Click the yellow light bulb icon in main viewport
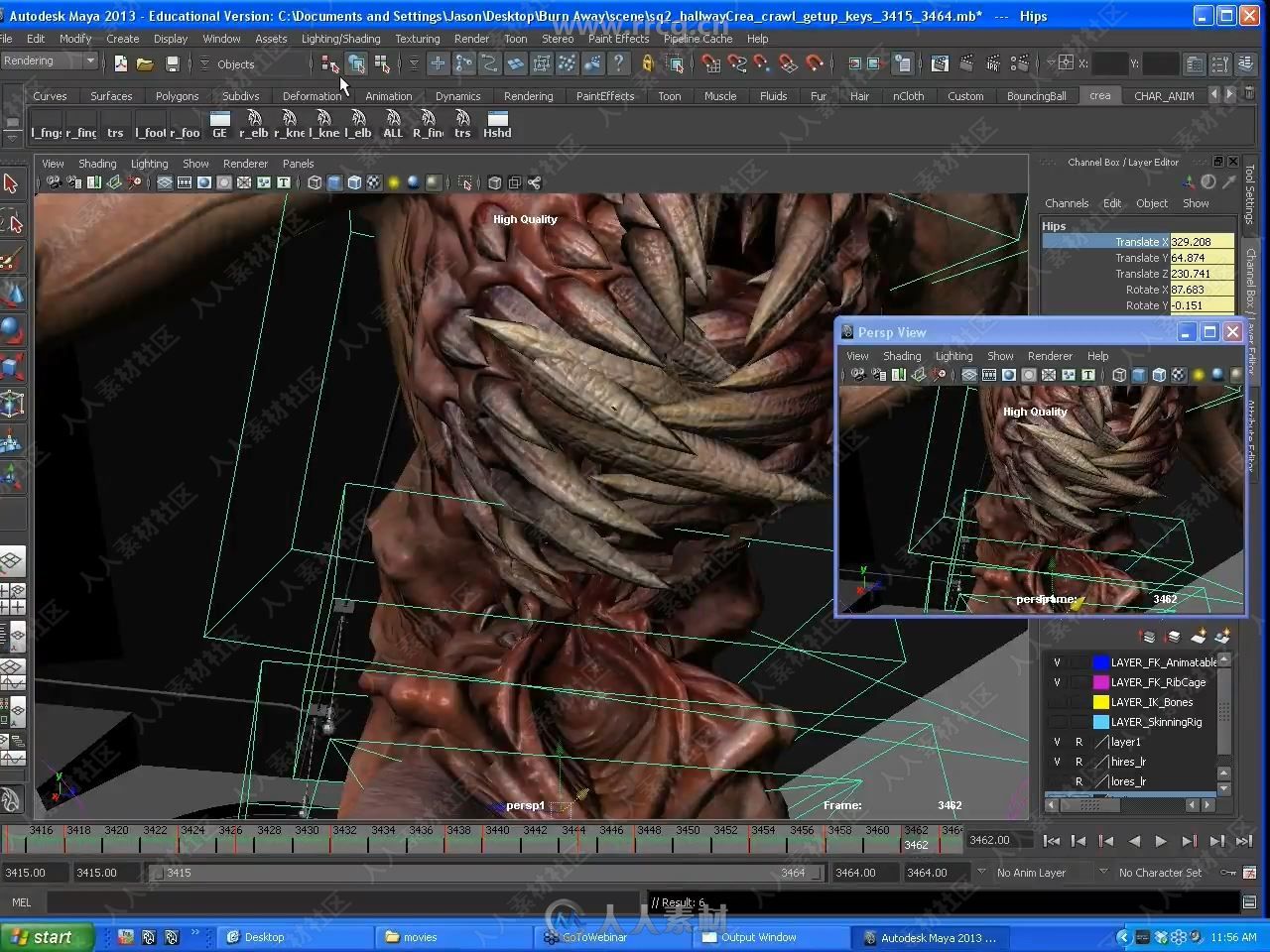The width and height of the screenshot is (1270, 952). [394, 182]
